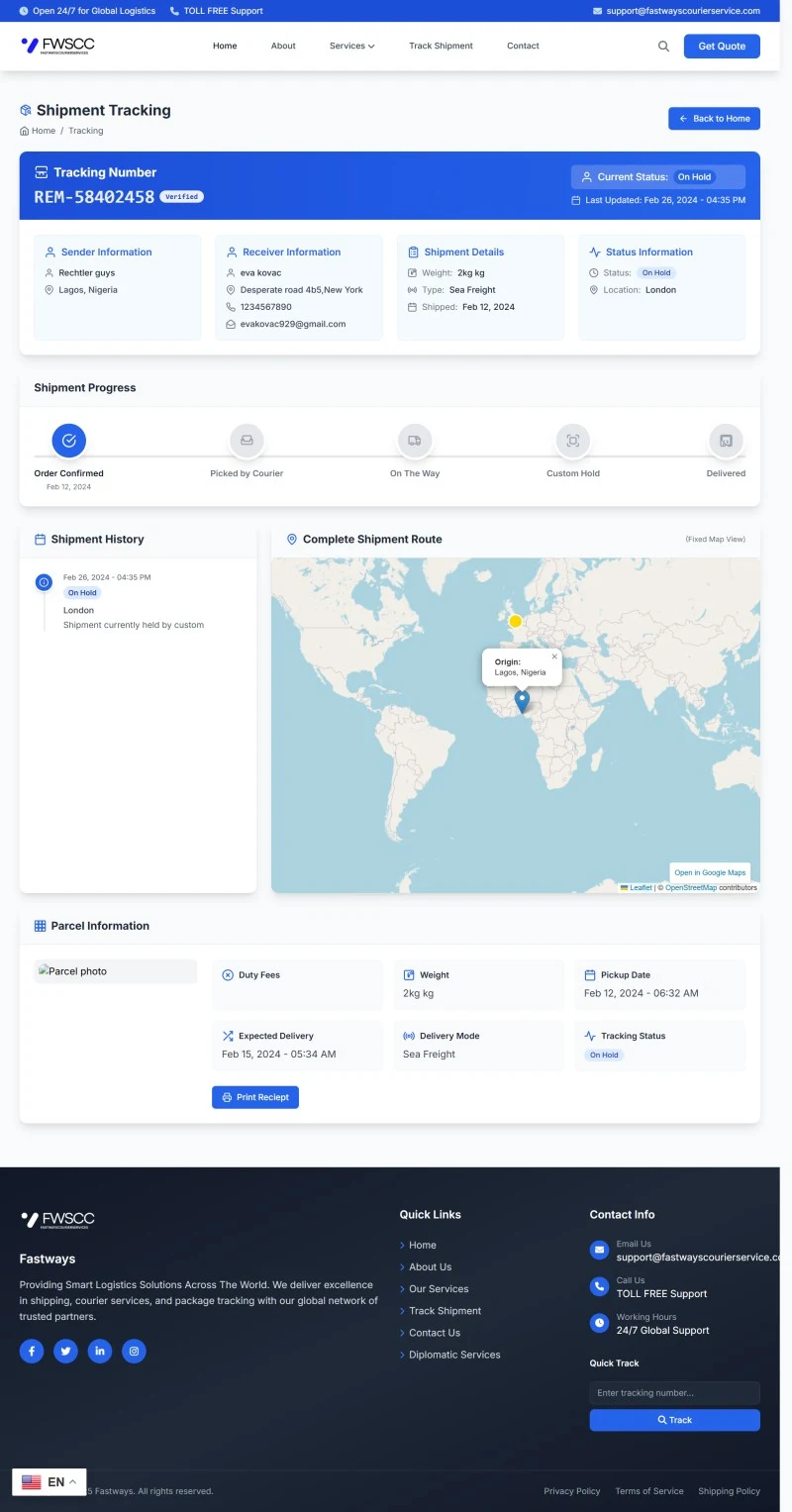Click the email envelope icon in Contact Info
792x1512 pixels.
[599, 1250]
